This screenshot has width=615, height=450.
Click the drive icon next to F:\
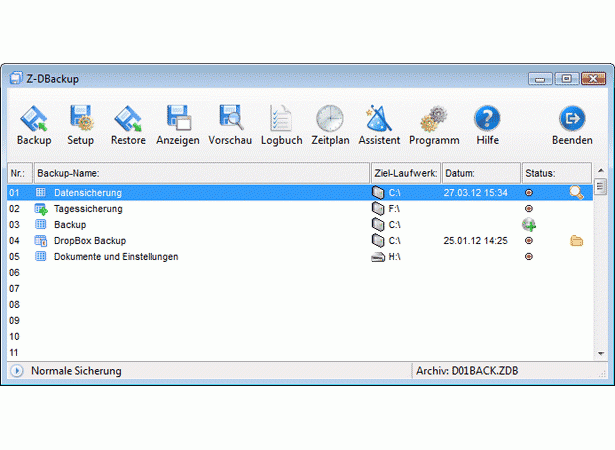(378, 208)
